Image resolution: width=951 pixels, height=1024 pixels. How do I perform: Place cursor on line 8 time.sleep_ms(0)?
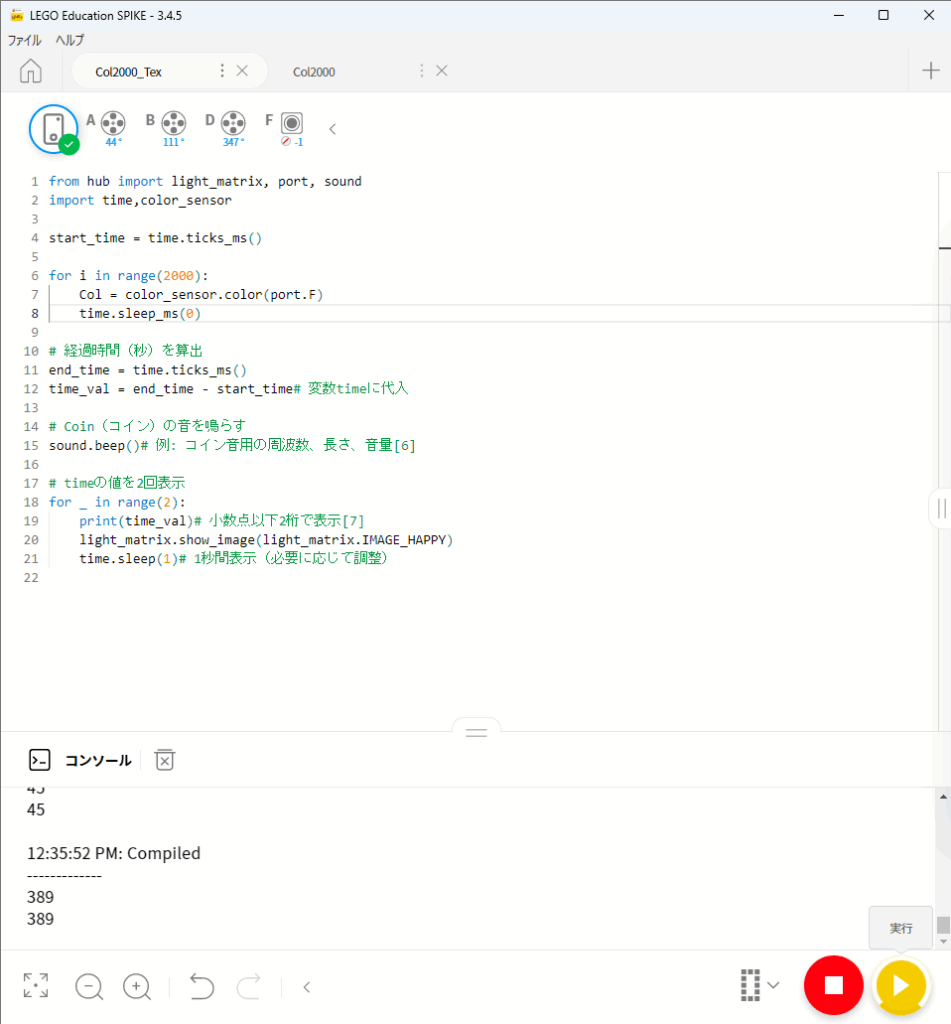click(x=140, y=313)
